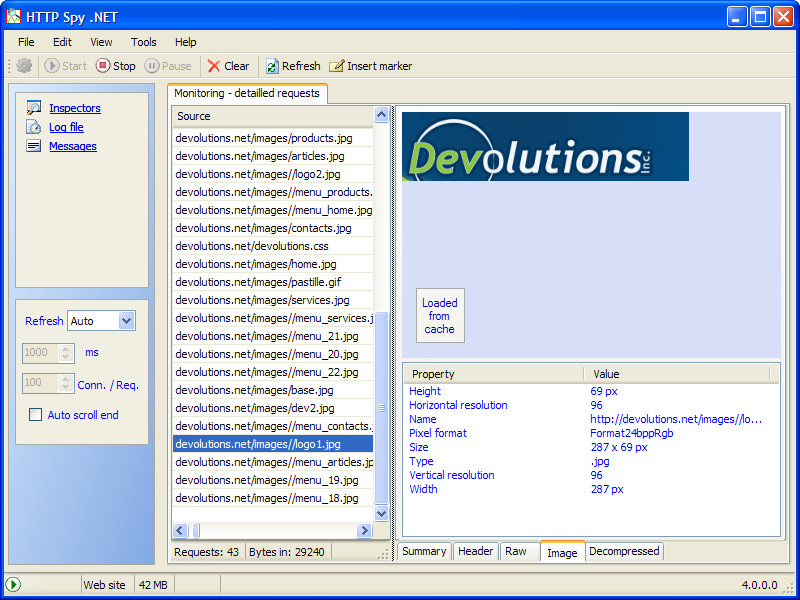Viewport: 800px width, 600px height.
Task: Click the horizontal scroll right arrow
Action: point(364,531)
